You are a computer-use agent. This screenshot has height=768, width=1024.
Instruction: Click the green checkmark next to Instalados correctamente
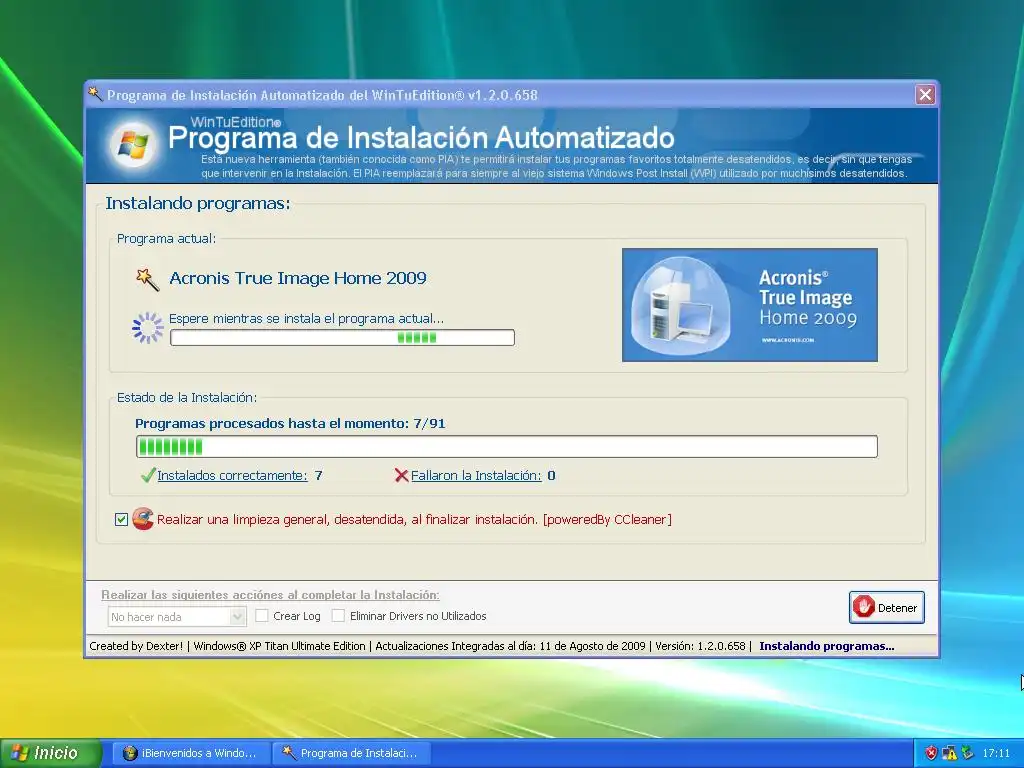pyautogui.click(x=148, y=475)
